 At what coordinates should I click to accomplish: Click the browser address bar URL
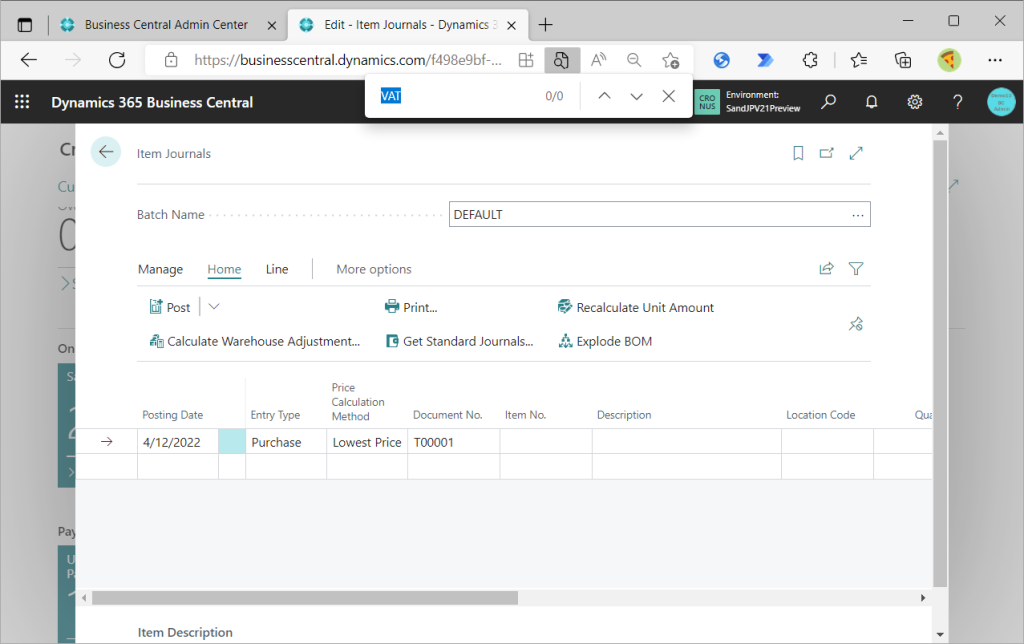348,60
